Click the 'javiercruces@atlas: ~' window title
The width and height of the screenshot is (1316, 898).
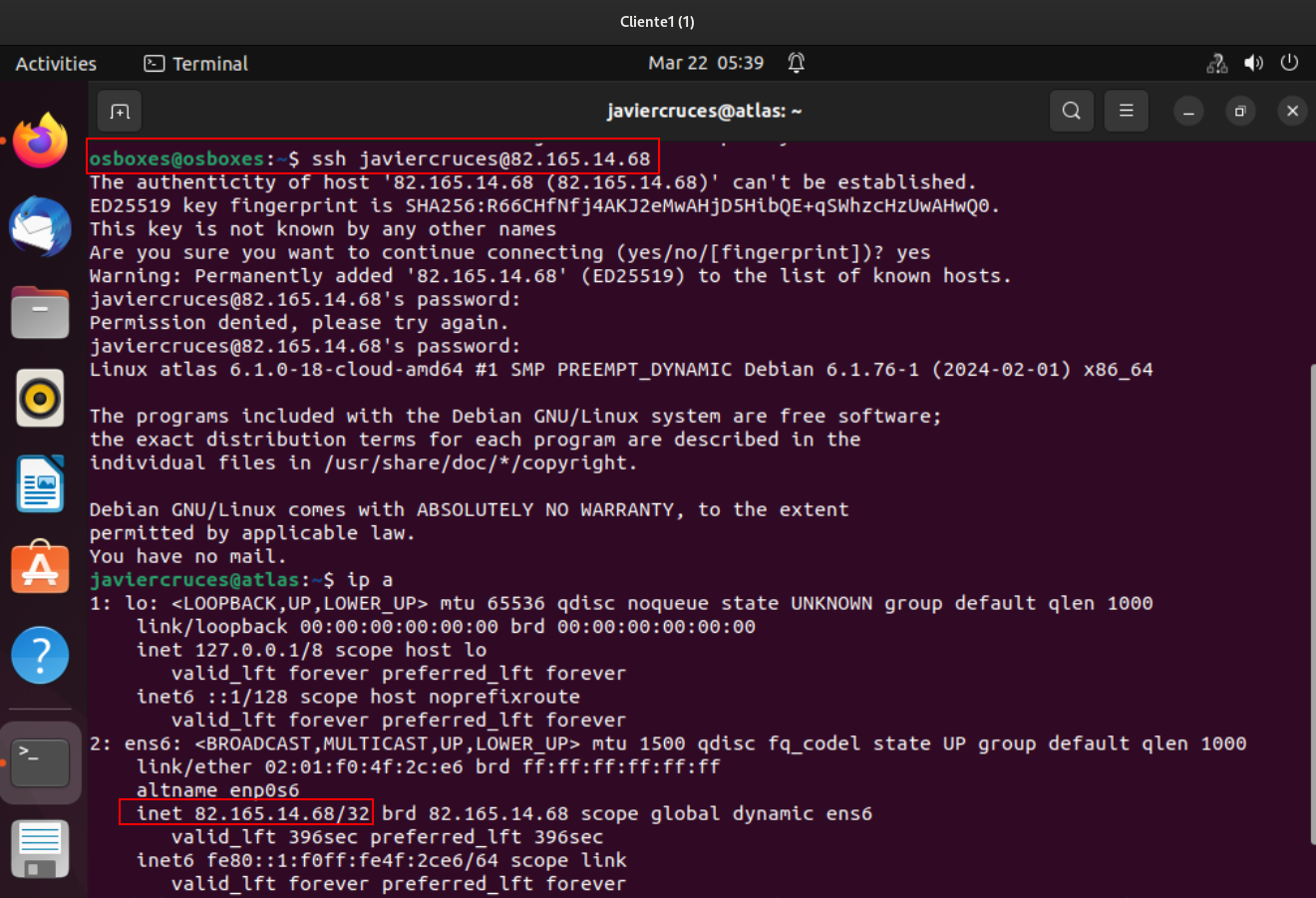tap(705, 111)
